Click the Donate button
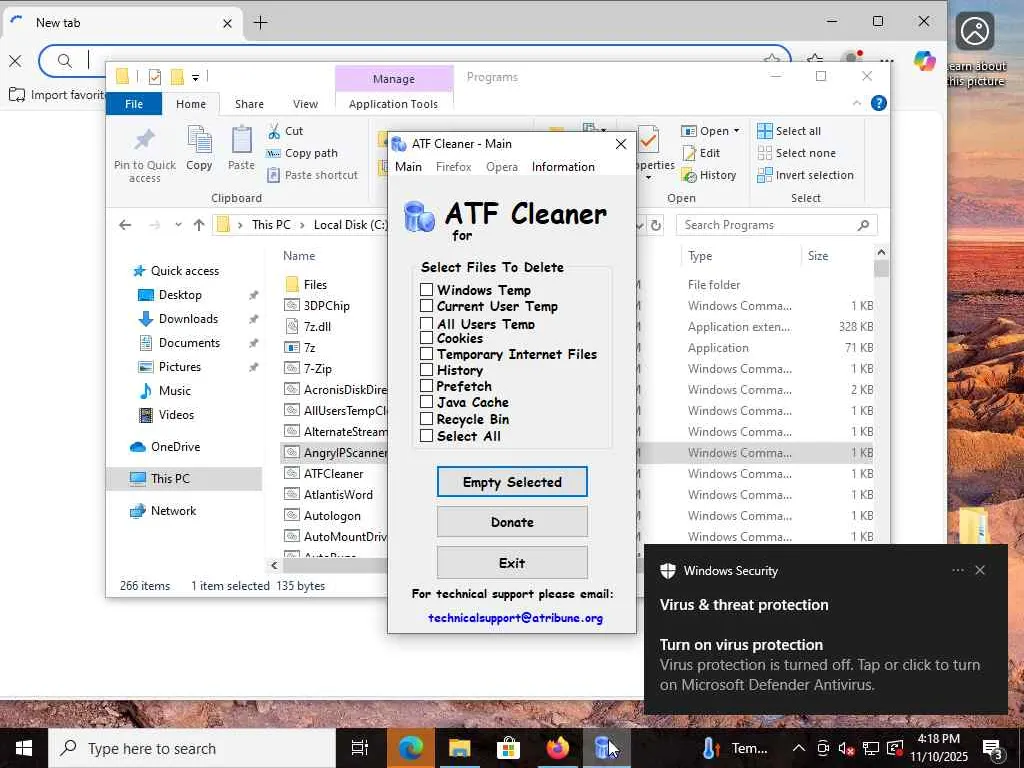Screen dimensions: 1024x768 (512, 522)
